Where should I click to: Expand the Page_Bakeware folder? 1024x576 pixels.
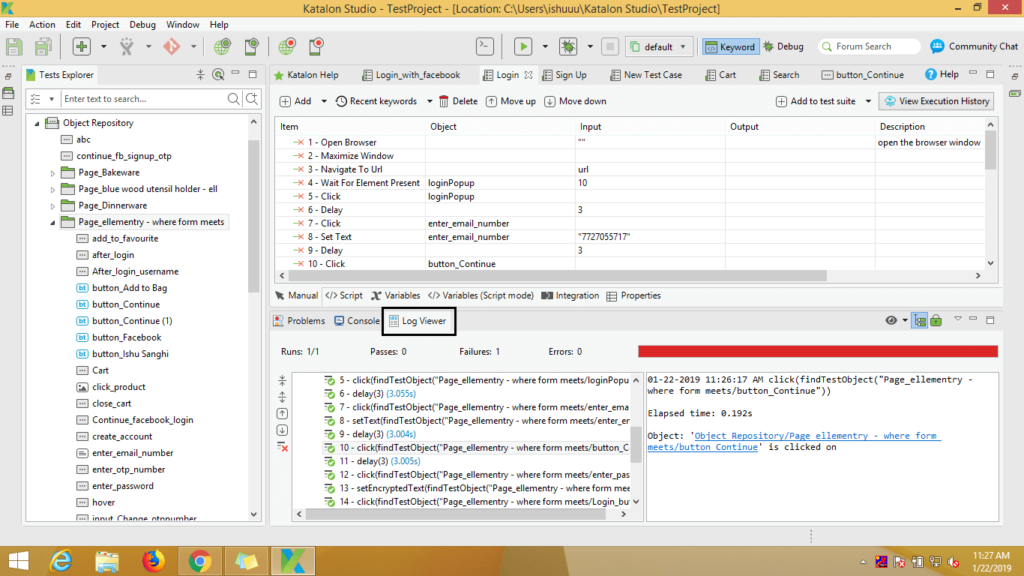pos(53,173)
